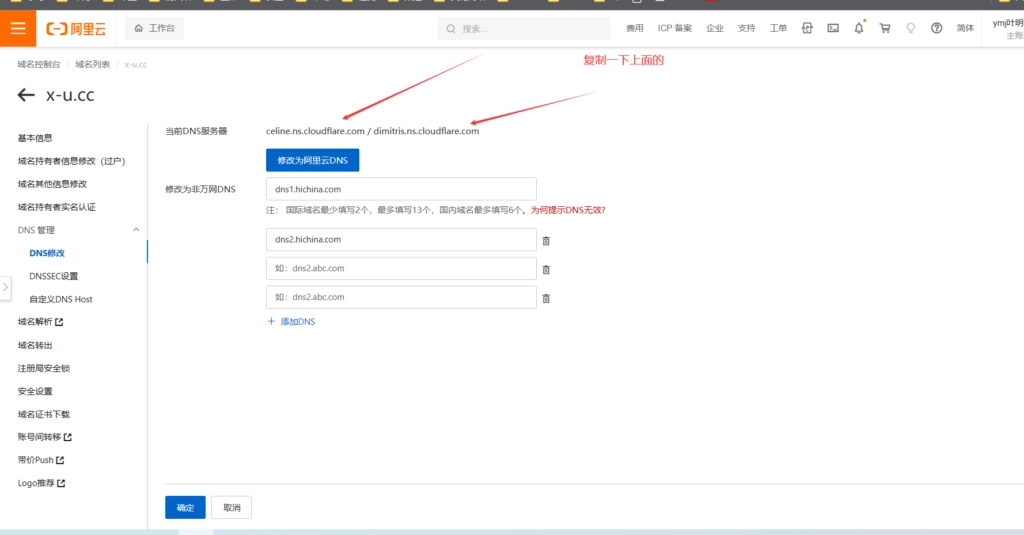Image resolution: width=1024 pixels, height=535 pixels.
Task: Open 账号间转移 external link
Action: tap(44, 436)
